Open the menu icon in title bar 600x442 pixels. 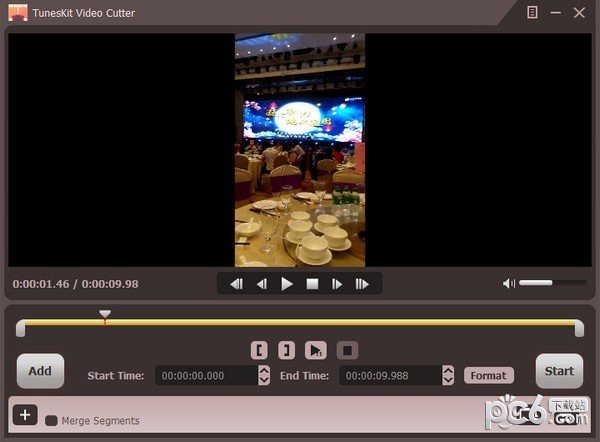533,12
